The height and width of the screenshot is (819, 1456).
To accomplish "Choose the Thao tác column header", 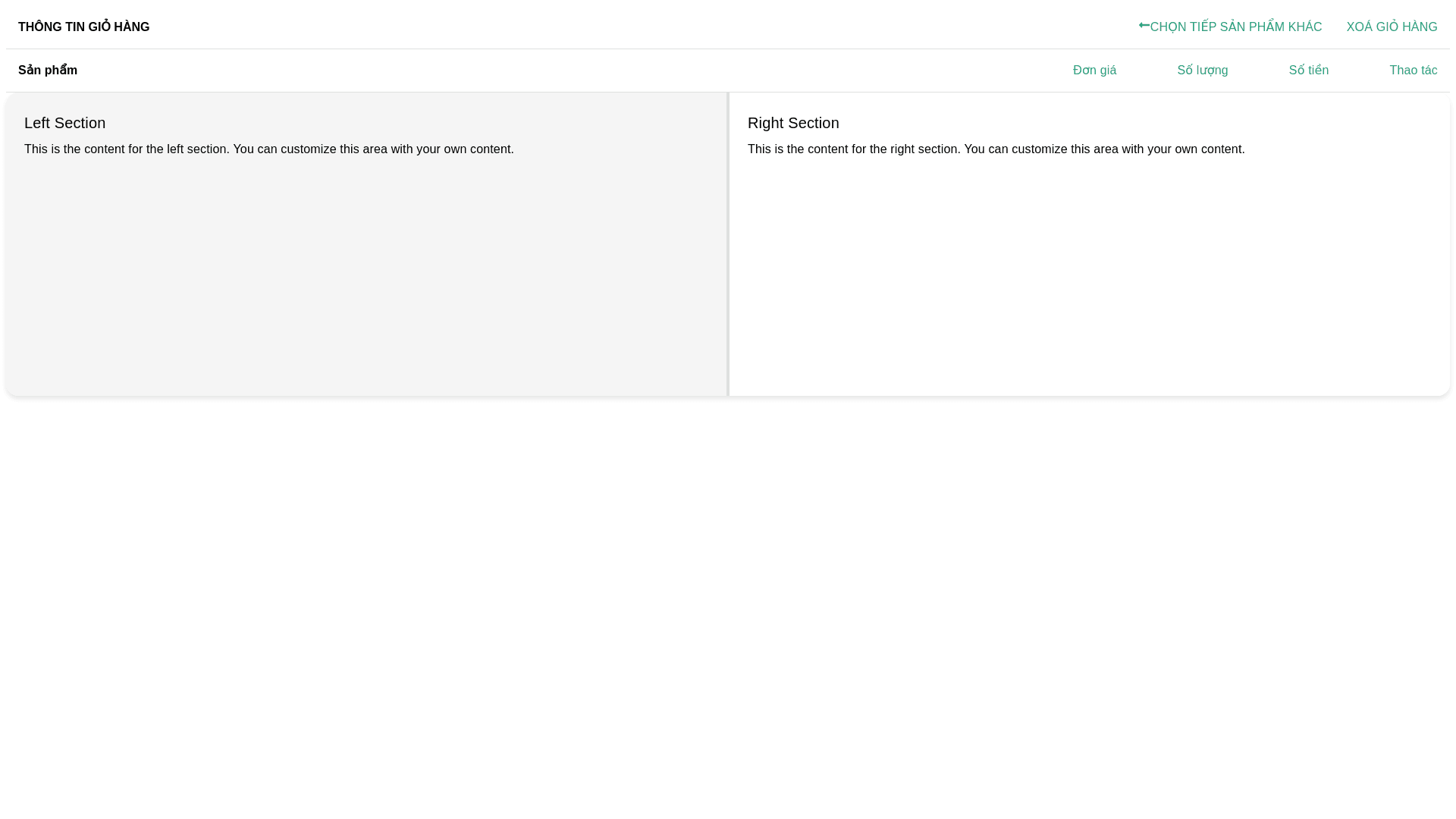I will 1413,71.
